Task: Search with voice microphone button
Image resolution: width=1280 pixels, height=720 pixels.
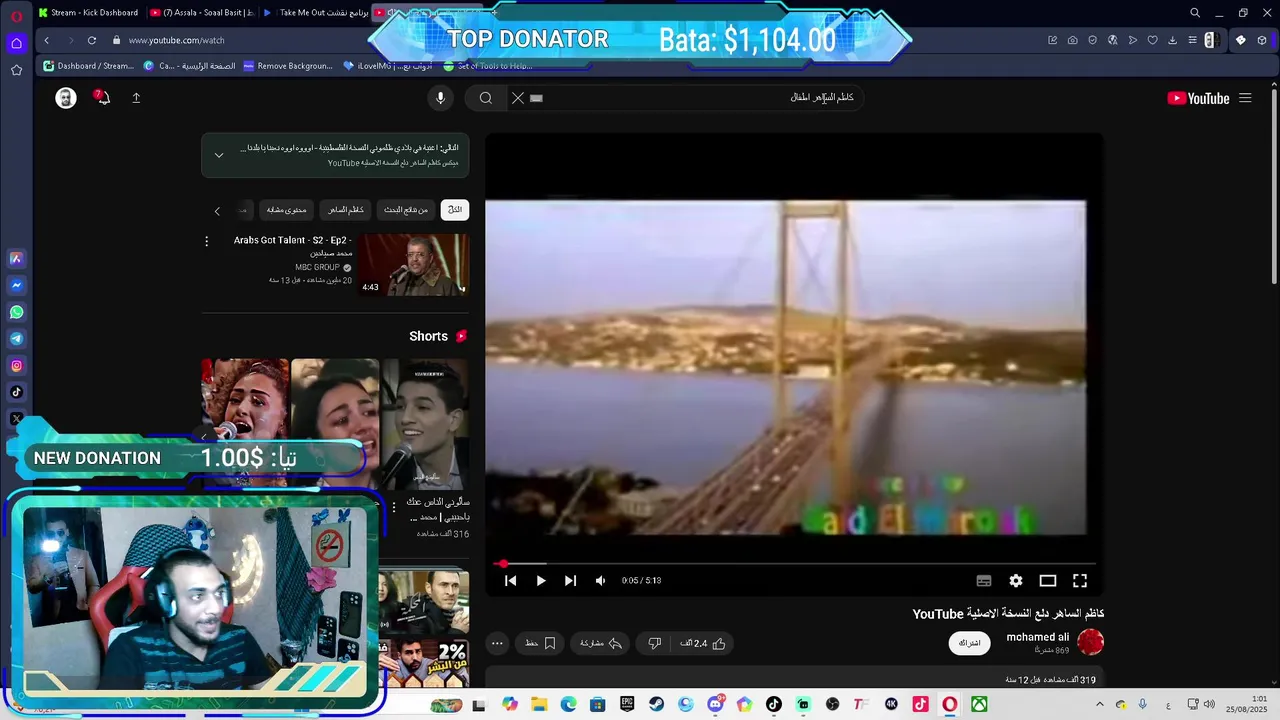Action: (x=440, y=98)
